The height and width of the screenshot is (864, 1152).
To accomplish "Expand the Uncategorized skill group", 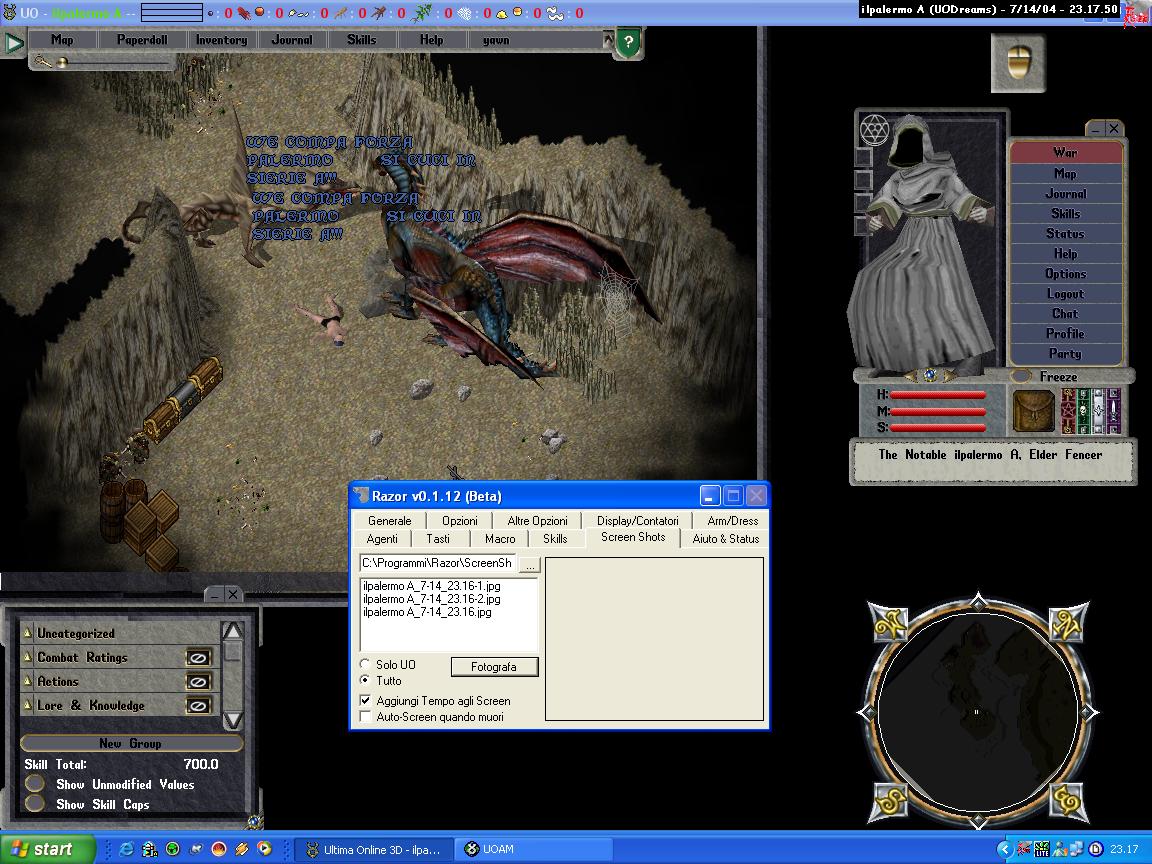I will [x=28, y=633].
